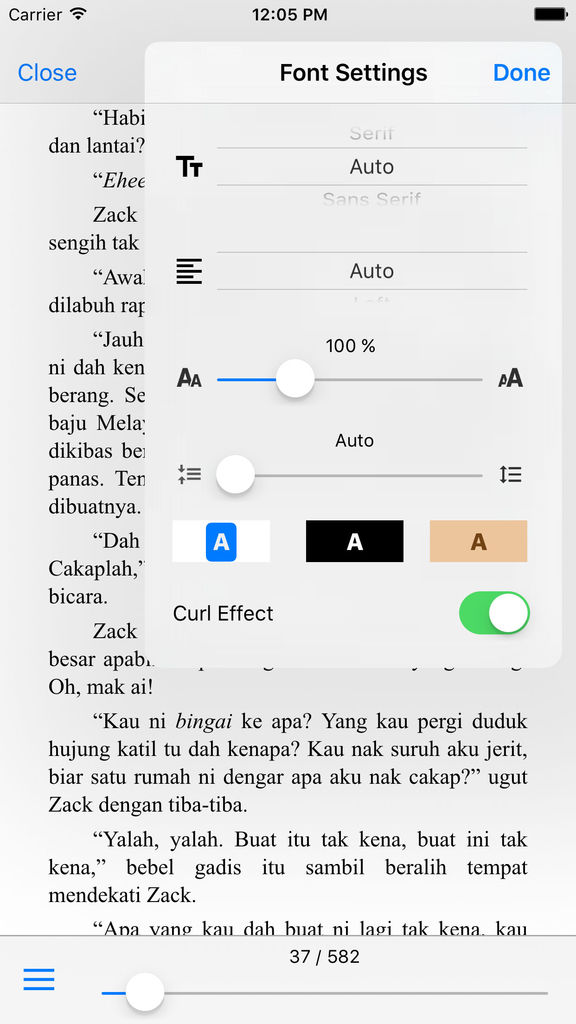Choose Serif in the font picker
Image resolution: width=576 pixels, height=1024 pixels.
(x=372, y=134)
